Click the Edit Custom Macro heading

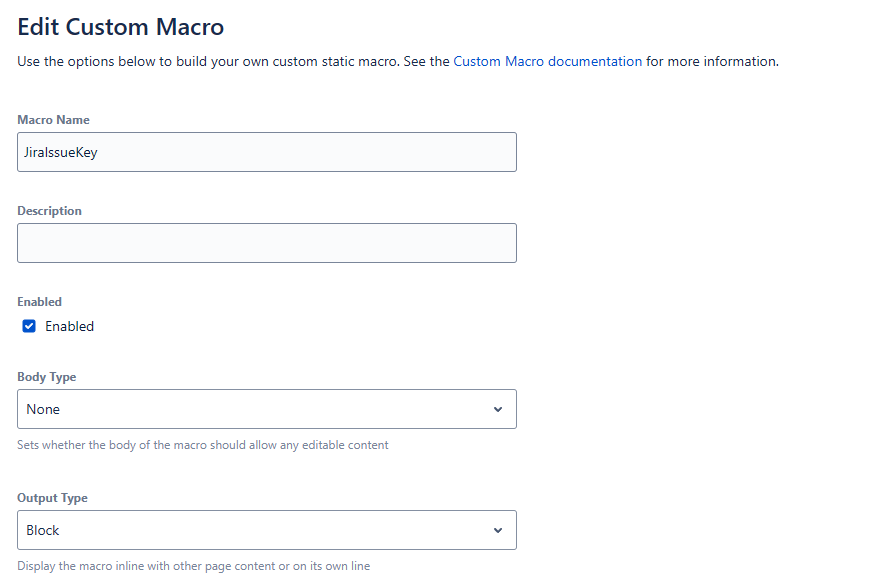point(120,27)
